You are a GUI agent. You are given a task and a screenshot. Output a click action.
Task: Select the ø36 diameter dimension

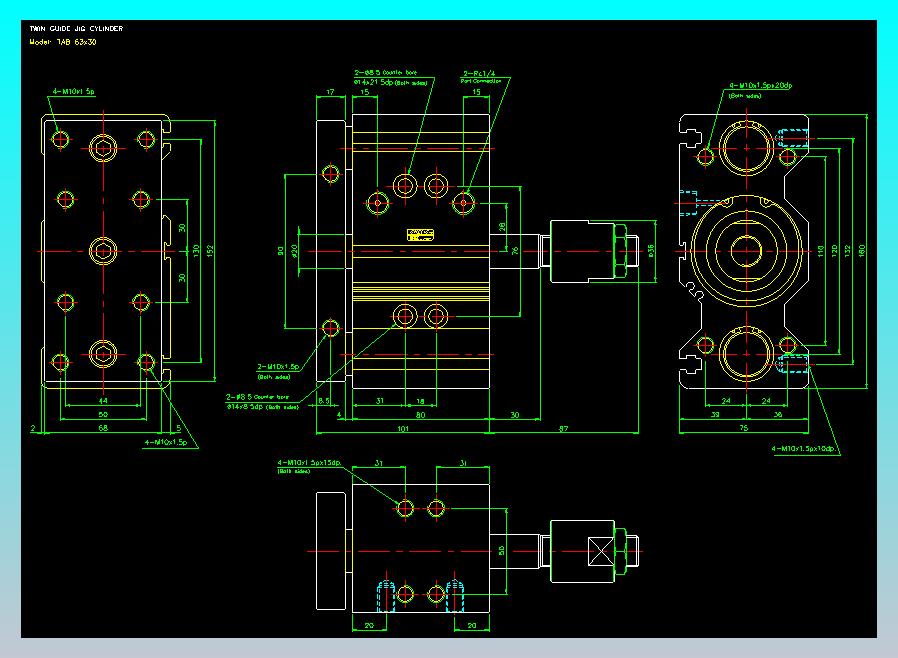pyautogui.click(x=651, y=251)
